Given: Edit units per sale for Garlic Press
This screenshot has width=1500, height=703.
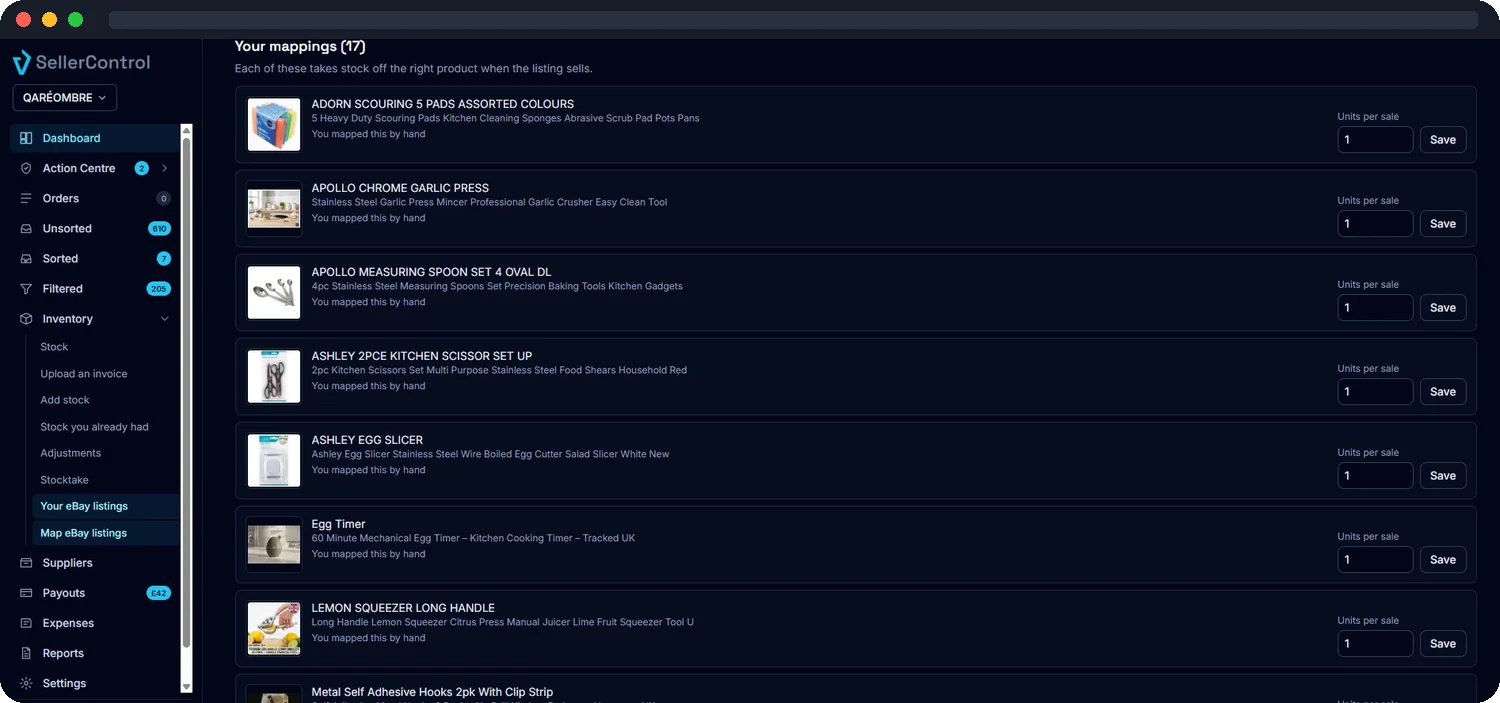Looking at the screenshot, I should point(1375,224).
